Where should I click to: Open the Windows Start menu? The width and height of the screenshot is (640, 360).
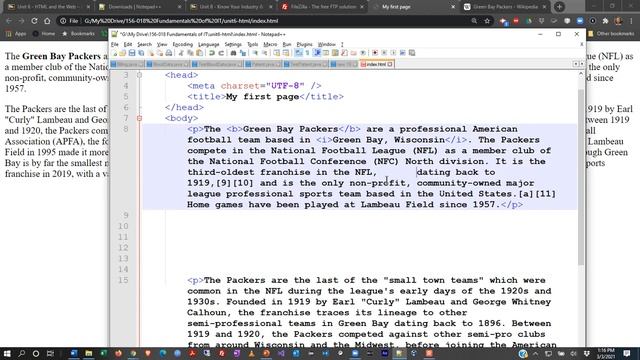(7, 353)
